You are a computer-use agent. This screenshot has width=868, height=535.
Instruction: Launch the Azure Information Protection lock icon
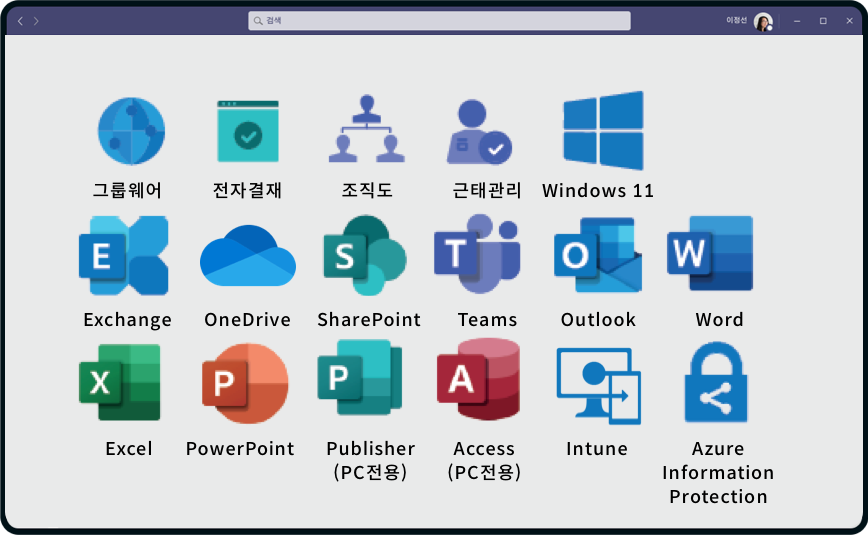[x=716, y=382]
